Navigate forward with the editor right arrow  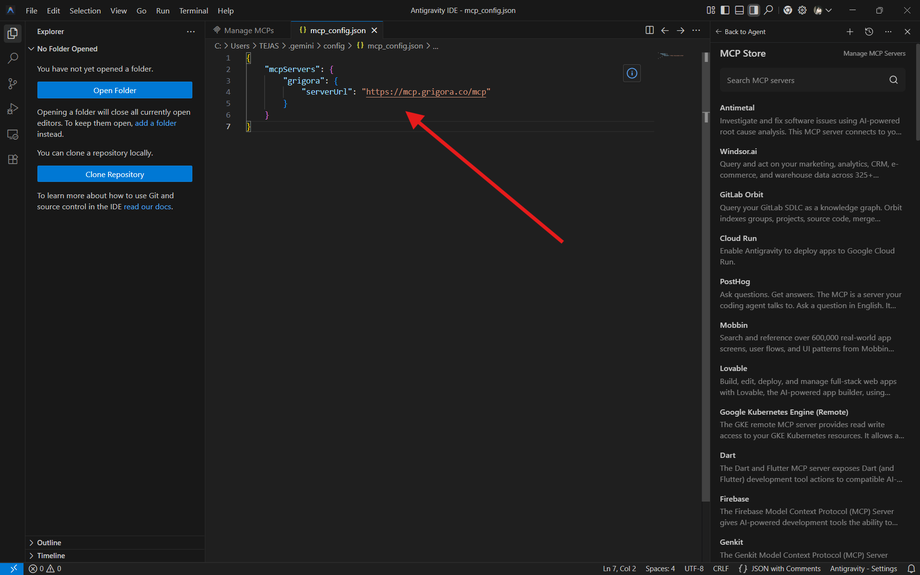[x=680, y=31]
